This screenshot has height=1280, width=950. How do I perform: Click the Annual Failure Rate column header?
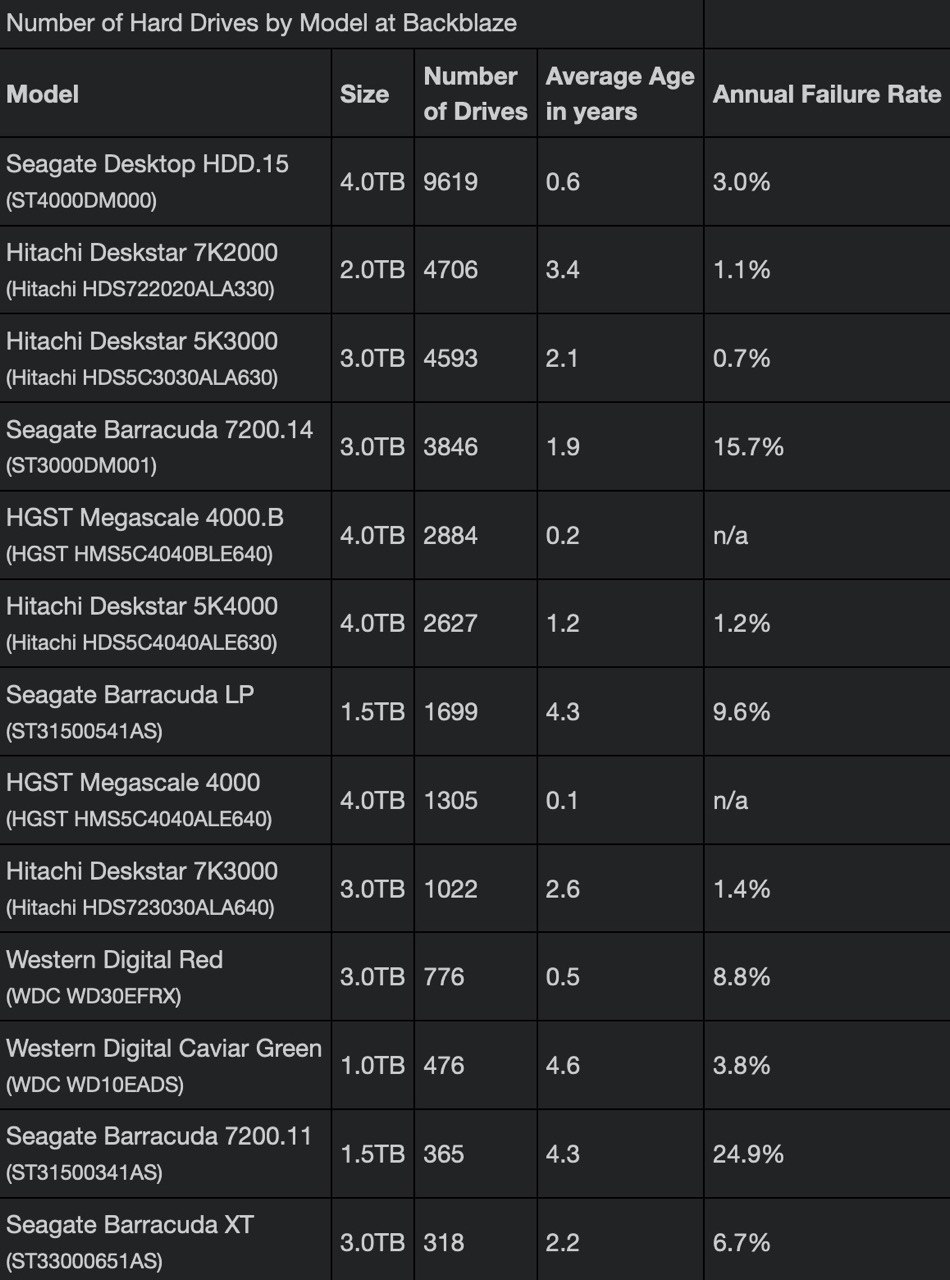[826, 95]
